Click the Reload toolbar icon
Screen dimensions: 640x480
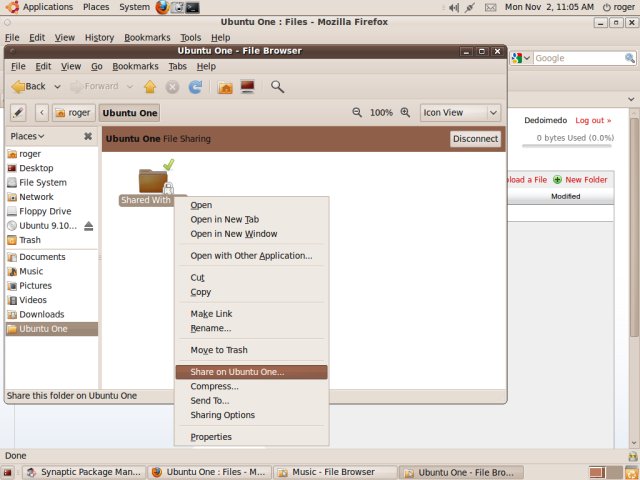(x=196, y=87)
